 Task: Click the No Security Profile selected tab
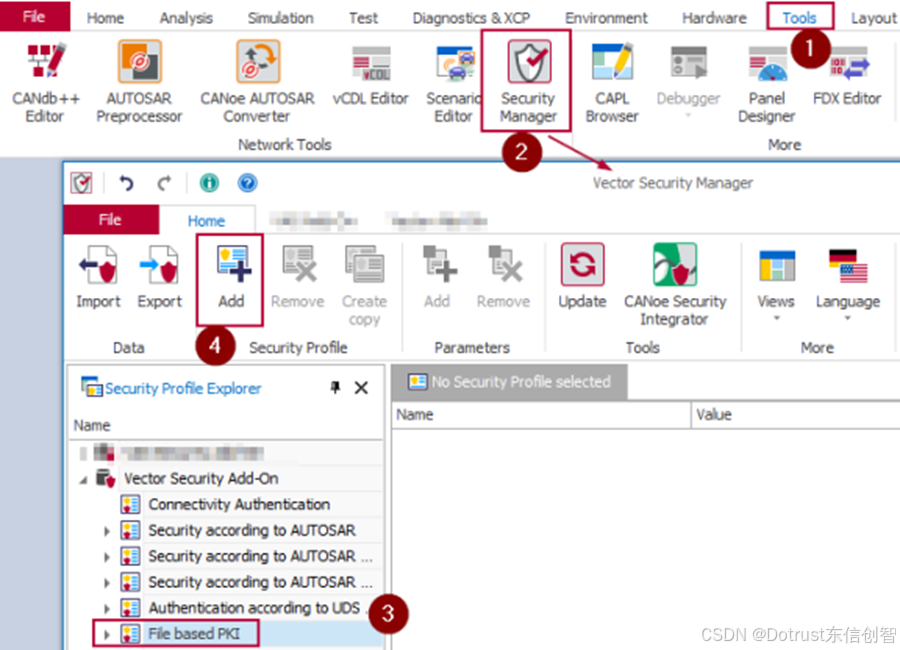[x=509, y=382]
